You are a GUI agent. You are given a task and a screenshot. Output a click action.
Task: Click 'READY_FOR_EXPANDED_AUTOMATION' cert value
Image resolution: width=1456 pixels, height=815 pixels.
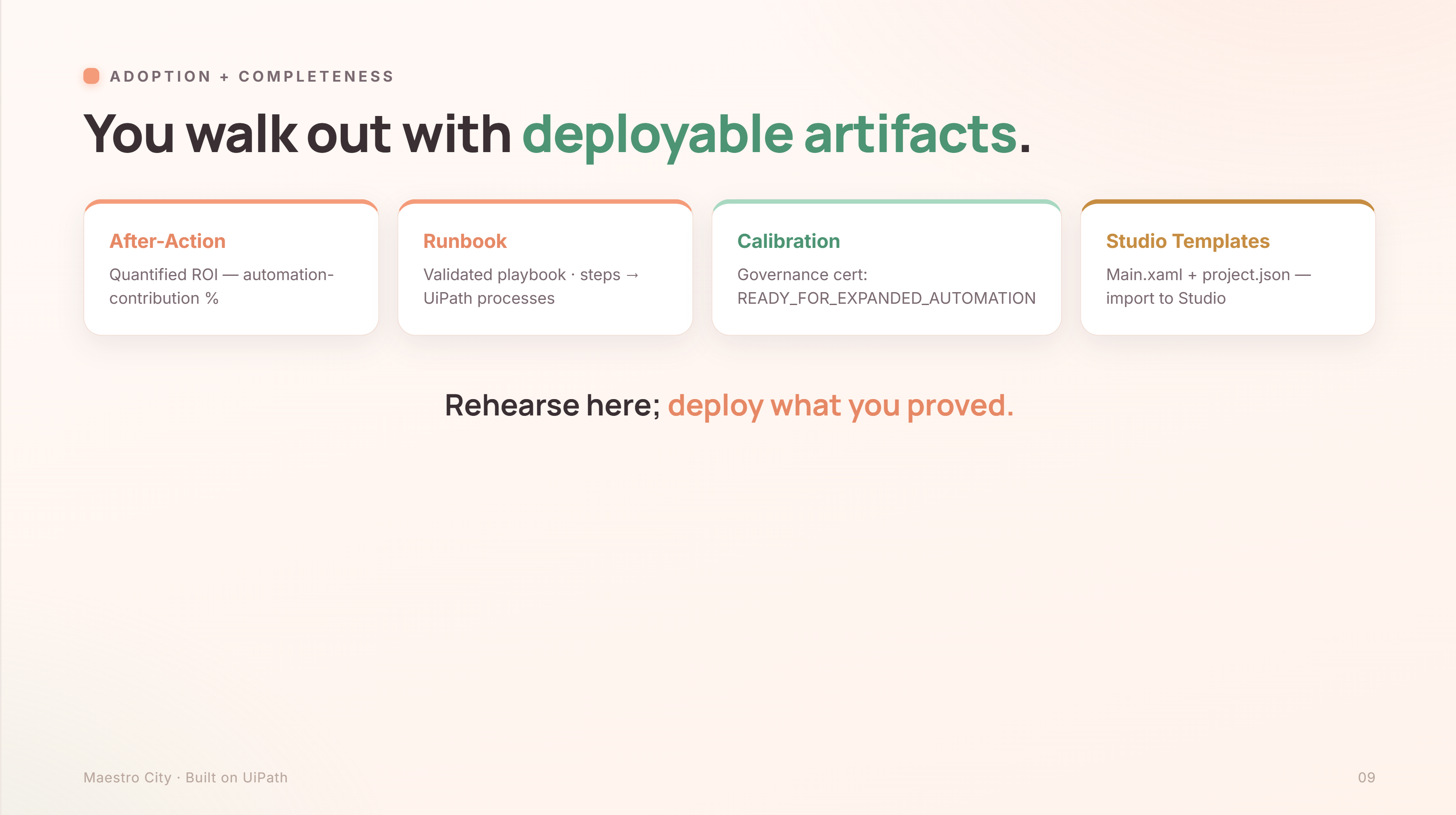tap(886, 298)
